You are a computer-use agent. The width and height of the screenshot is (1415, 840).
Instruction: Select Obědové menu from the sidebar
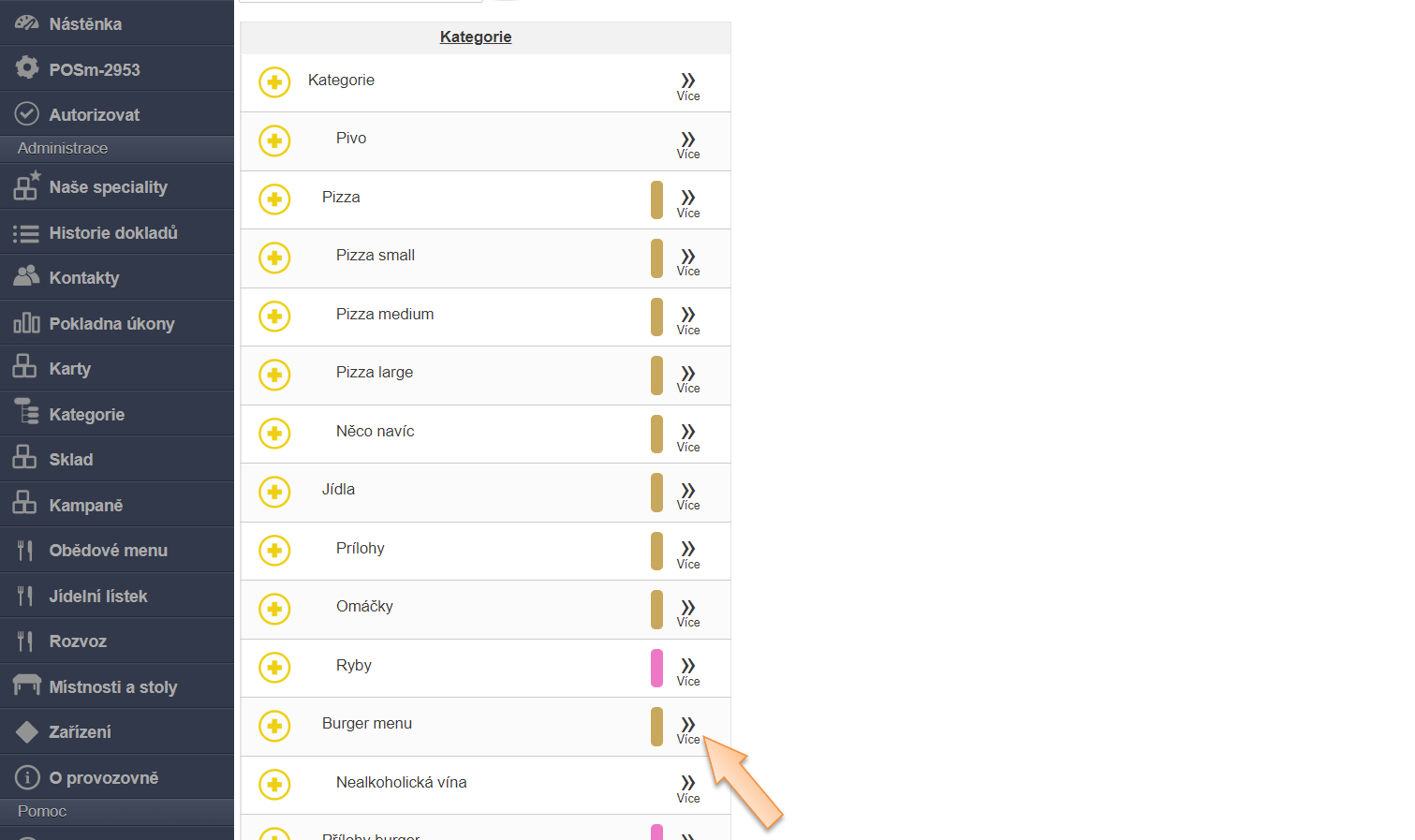tap(108, 551)
